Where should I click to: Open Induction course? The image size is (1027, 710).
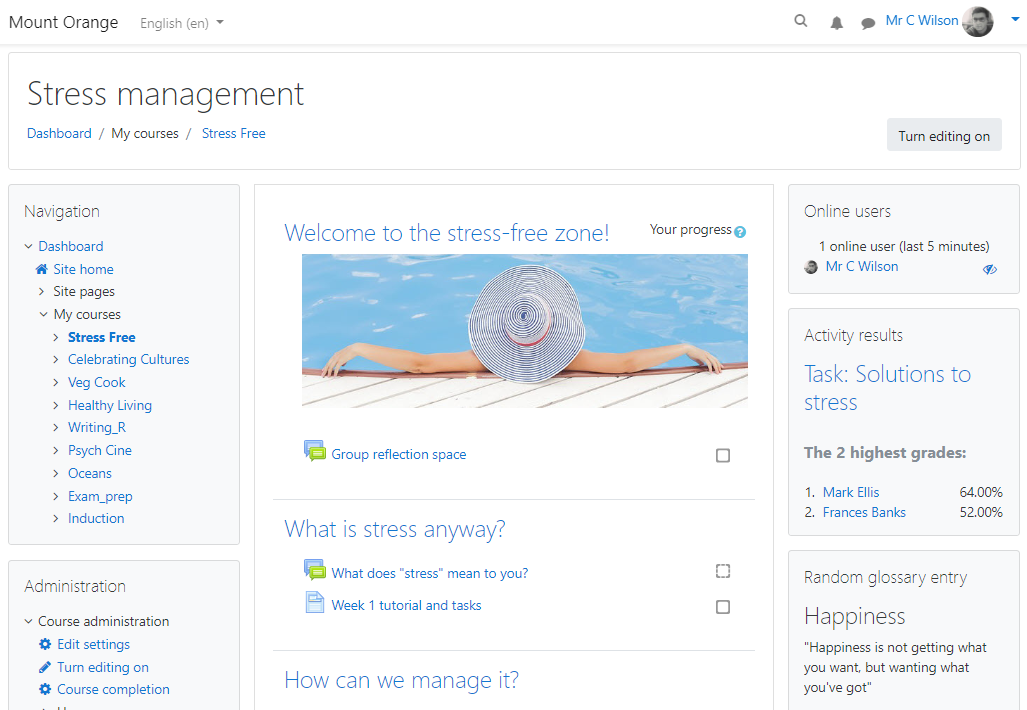coord(96,519)
